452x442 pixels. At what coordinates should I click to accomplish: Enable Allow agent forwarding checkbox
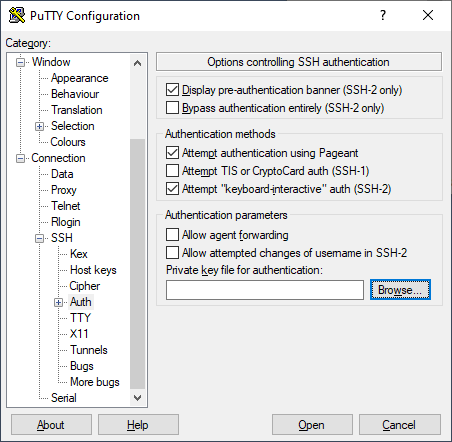tap(172, 235)
